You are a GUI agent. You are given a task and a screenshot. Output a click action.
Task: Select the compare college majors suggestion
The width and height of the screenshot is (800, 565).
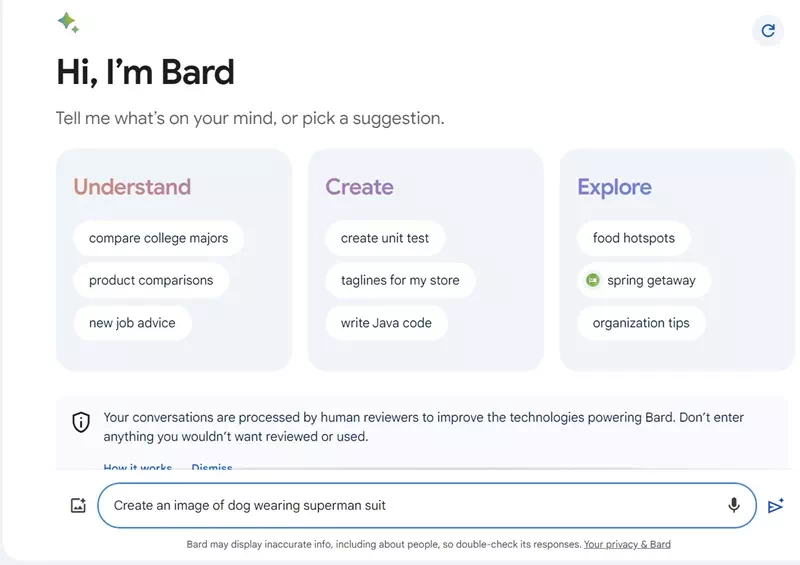[x=159, y=238]
